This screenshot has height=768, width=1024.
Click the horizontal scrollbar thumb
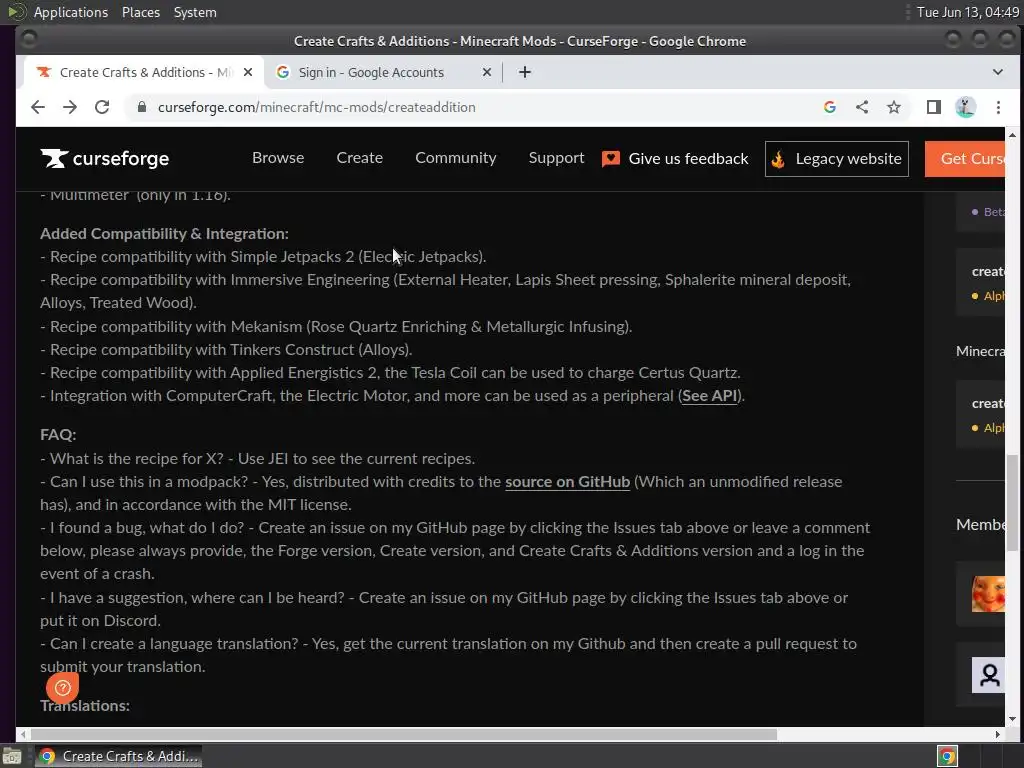point(404,734)
